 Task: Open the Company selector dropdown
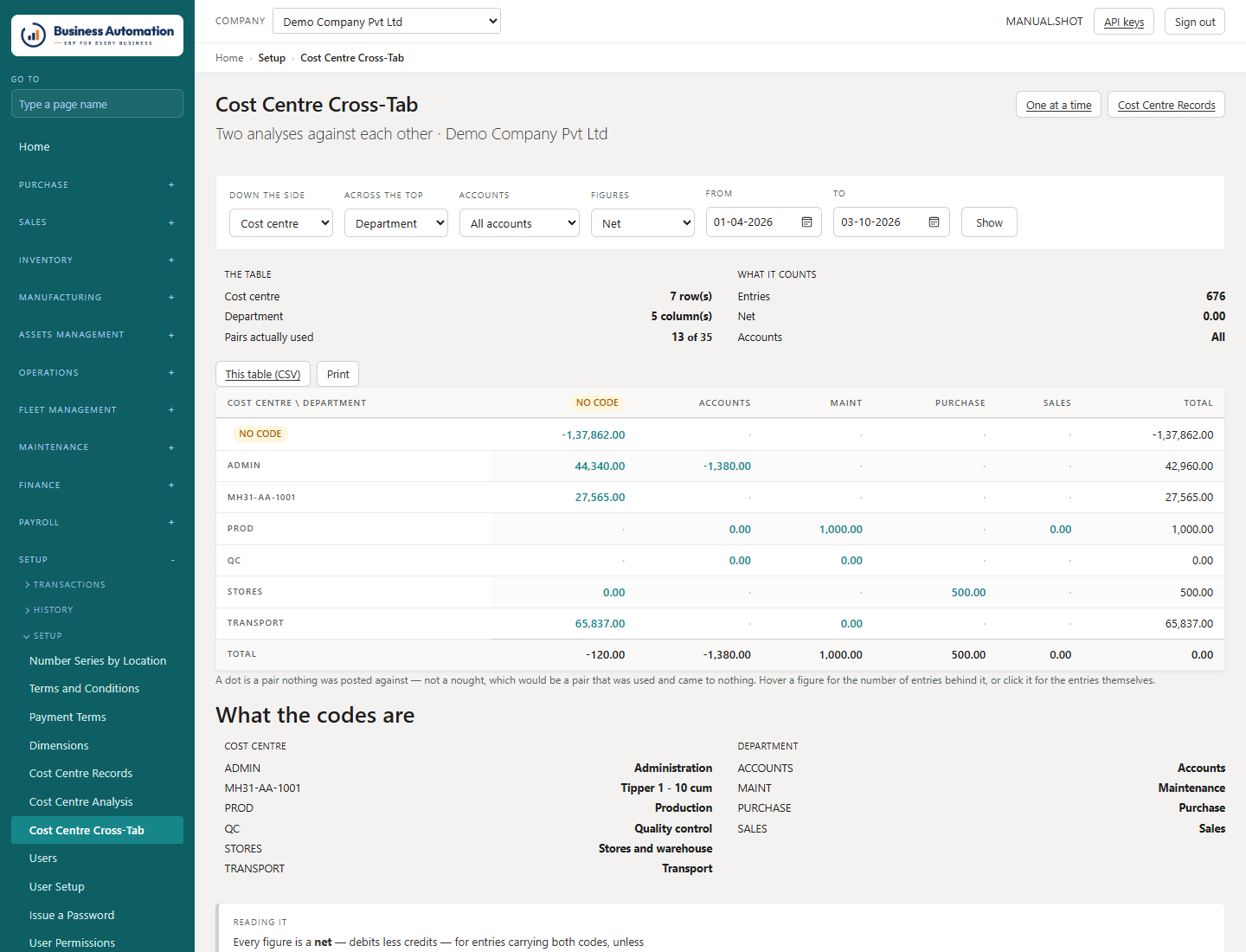387,22
